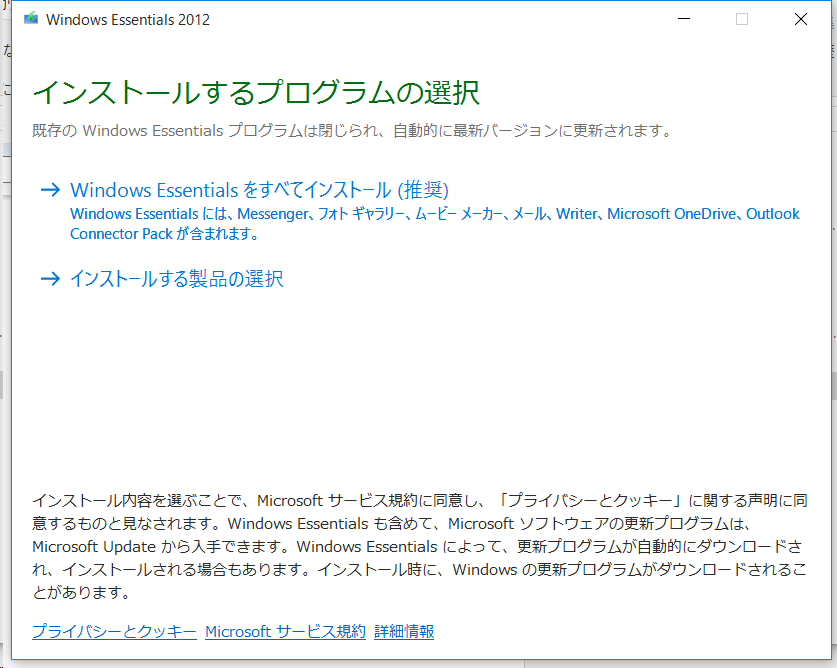Choose 'インストールする製品の選択' option
837x668 pixels.
[177, 279]
